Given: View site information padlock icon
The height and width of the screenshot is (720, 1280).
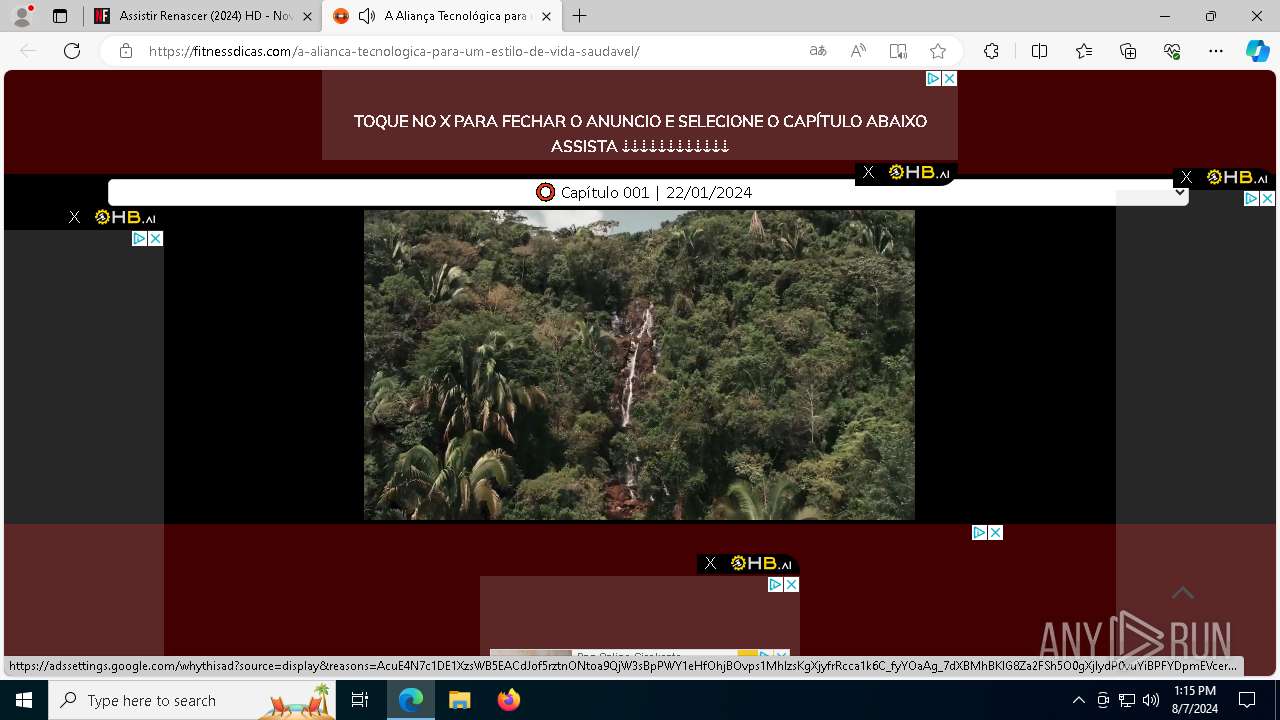Looking at the screenshot, I should tap(126, 51).
